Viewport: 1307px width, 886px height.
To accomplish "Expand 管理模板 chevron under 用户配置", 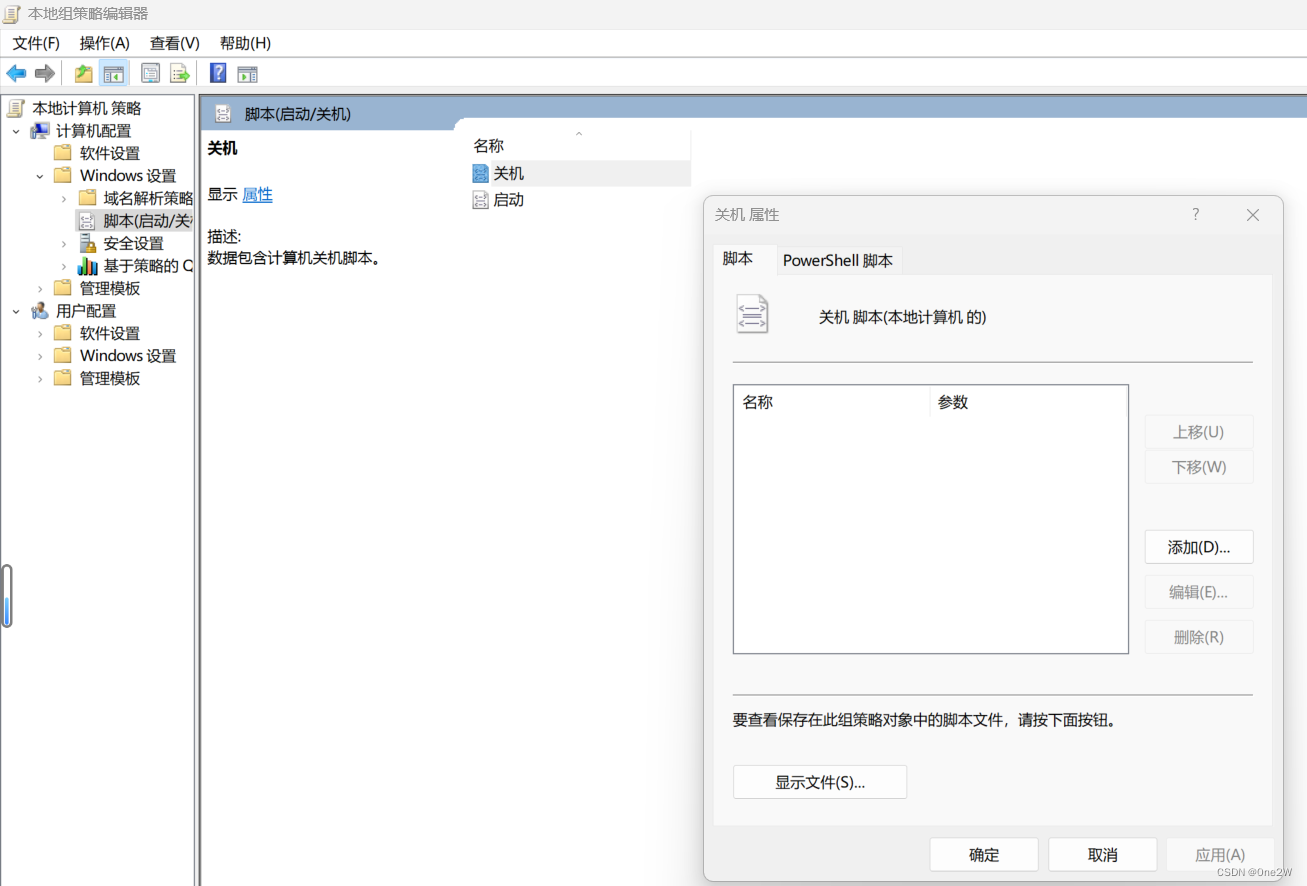I will click(x=40, y=378).
